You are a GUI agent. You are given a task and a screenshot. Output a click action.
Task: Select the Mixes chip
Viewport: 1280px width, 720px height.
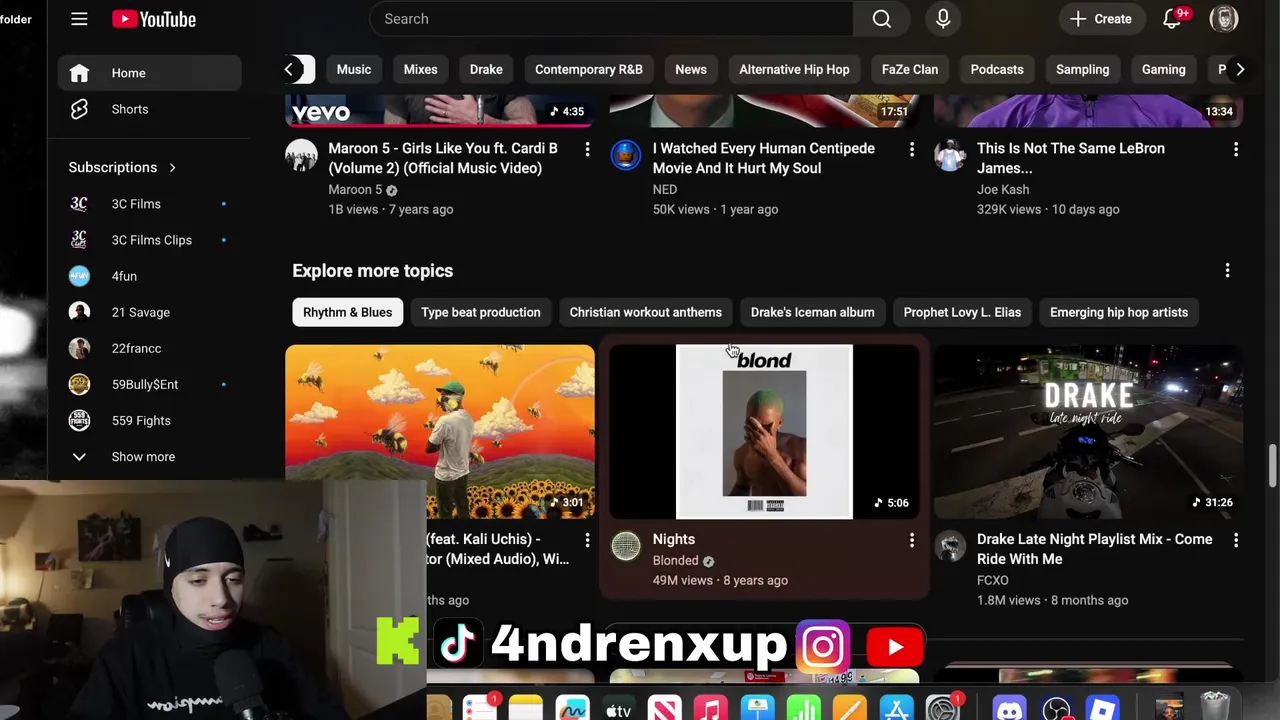420,69
